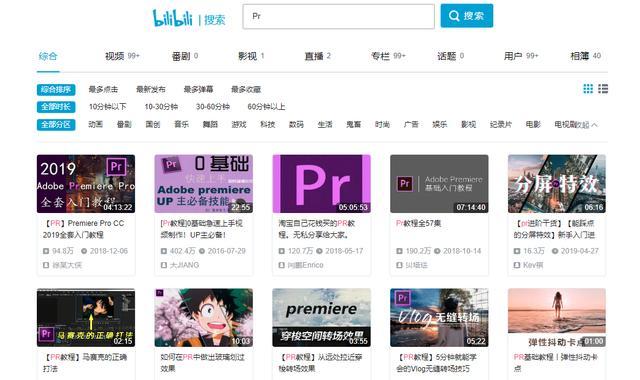Filter by 鬼畜 category
This screenshot has height=380, width=640.
coord(353,124)
